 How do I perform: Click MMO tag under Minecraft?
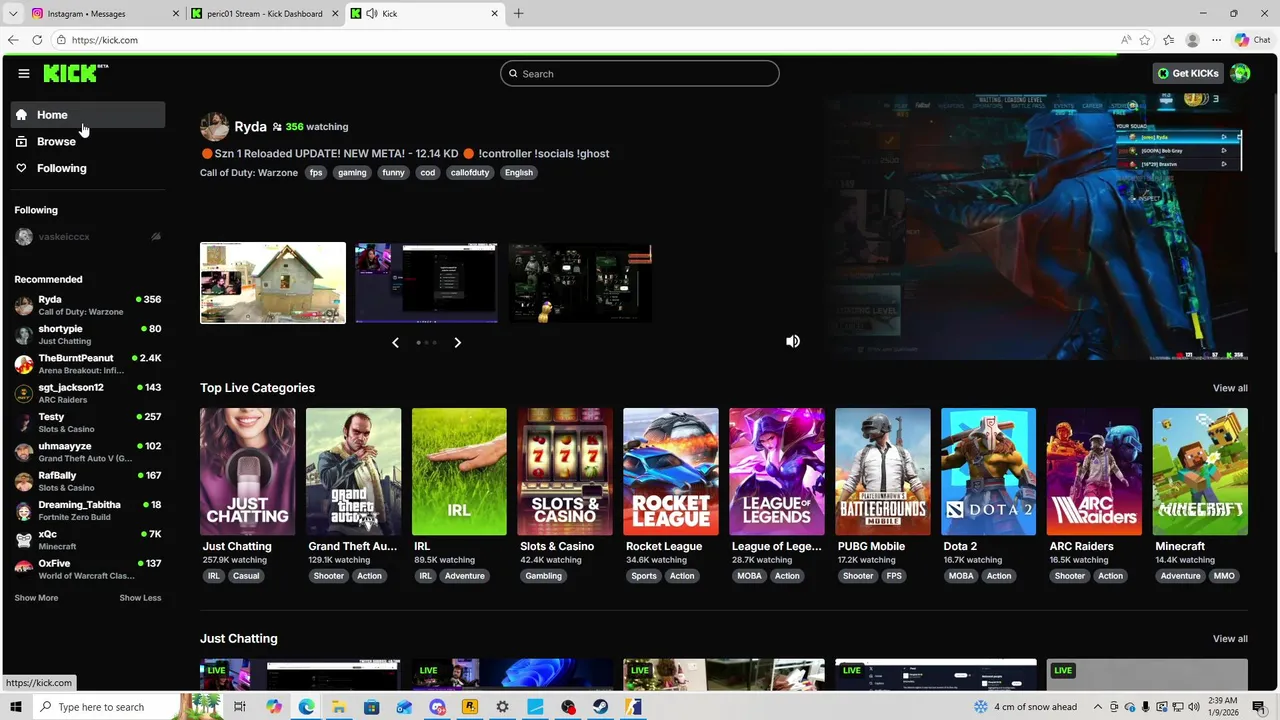tap(1224, 576)
